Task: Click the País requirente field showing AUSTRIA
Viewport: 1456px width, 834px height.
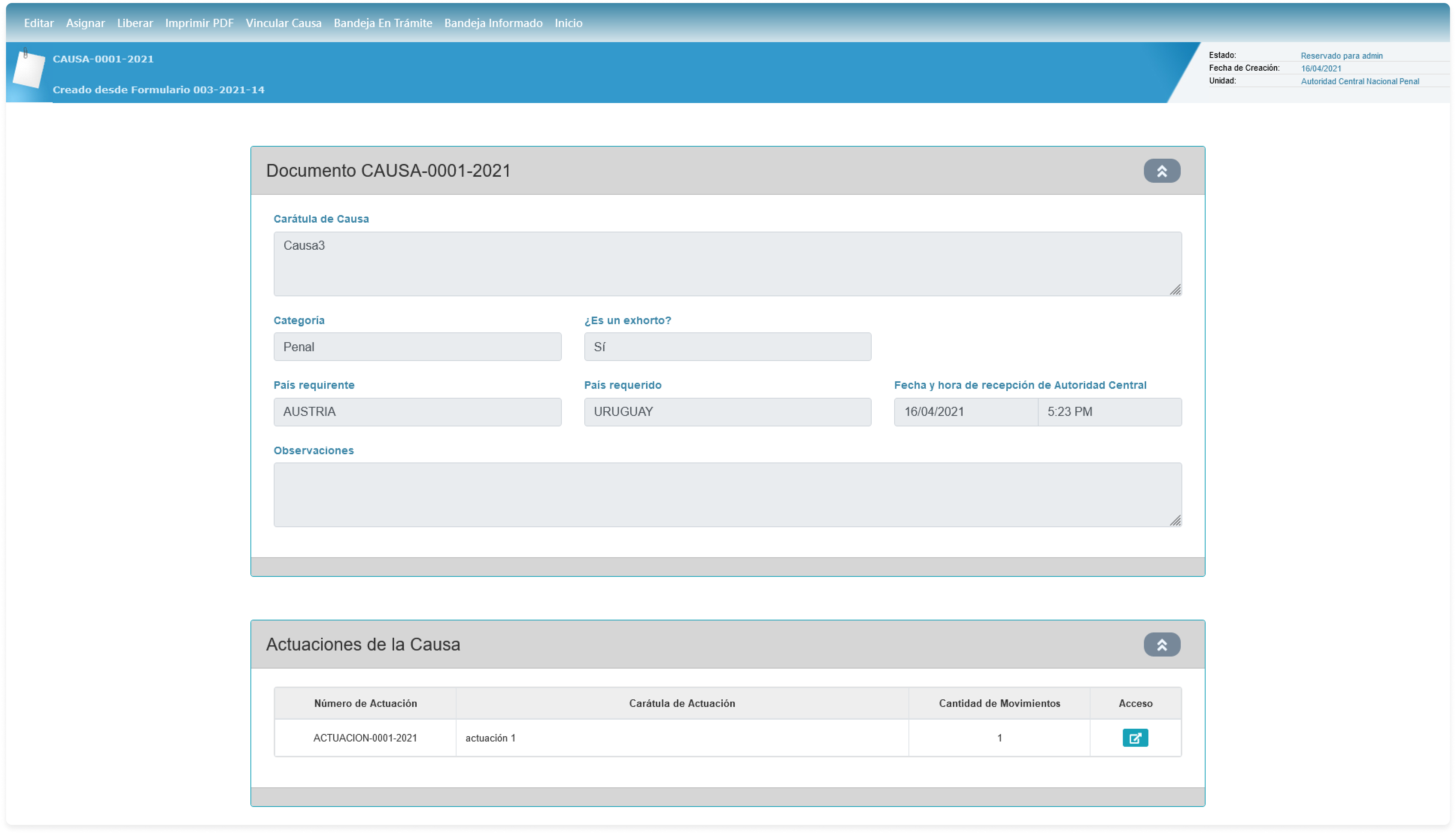Action: (x=417, y=412)
